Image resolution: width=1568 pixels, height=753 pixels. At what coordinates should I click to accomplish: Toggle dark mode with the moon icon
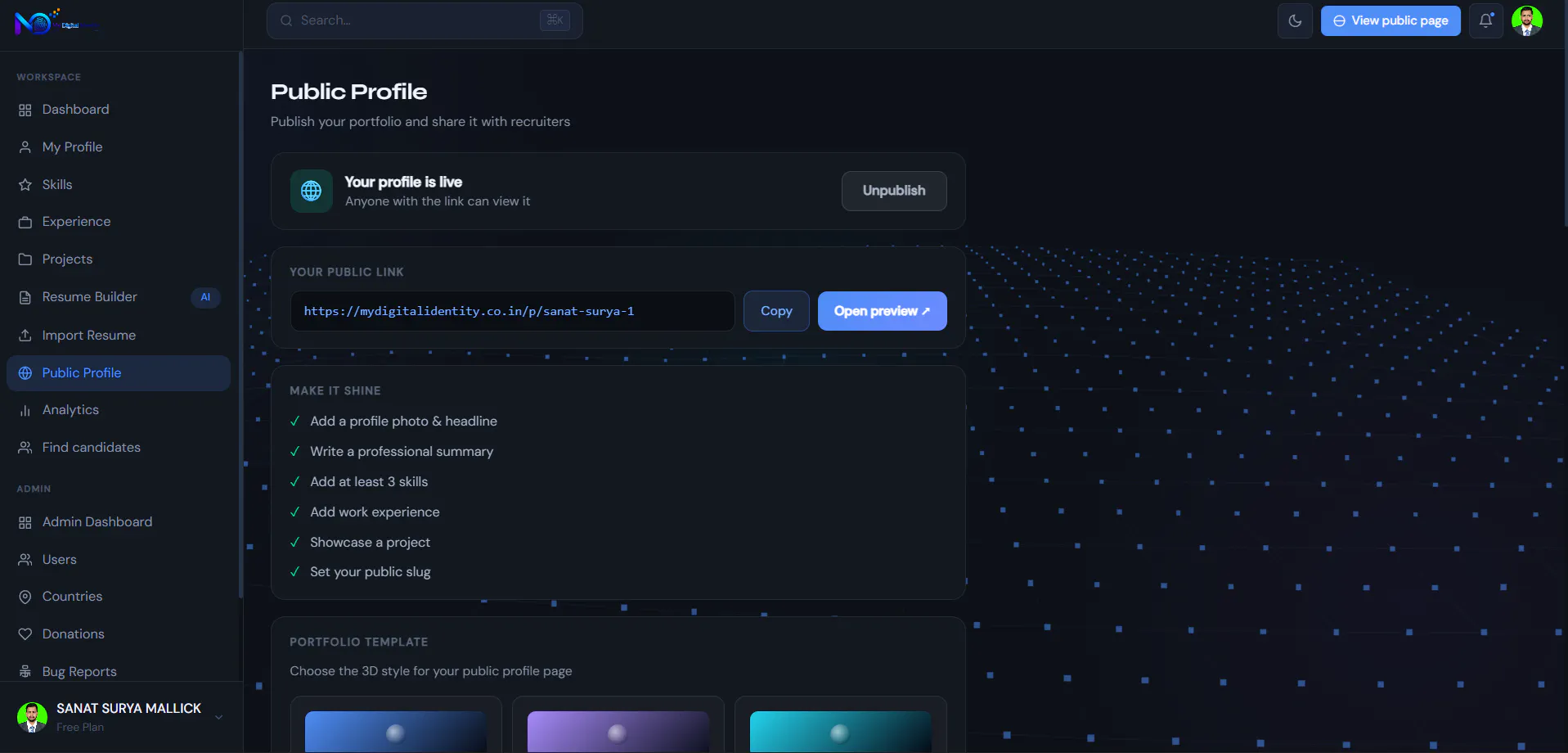tap(1295, 20)
